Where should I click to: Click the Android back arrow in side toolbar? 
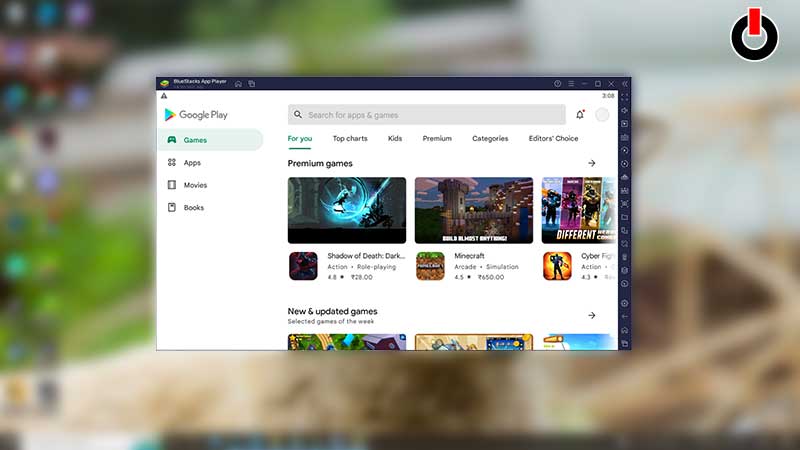pos(624,316)
